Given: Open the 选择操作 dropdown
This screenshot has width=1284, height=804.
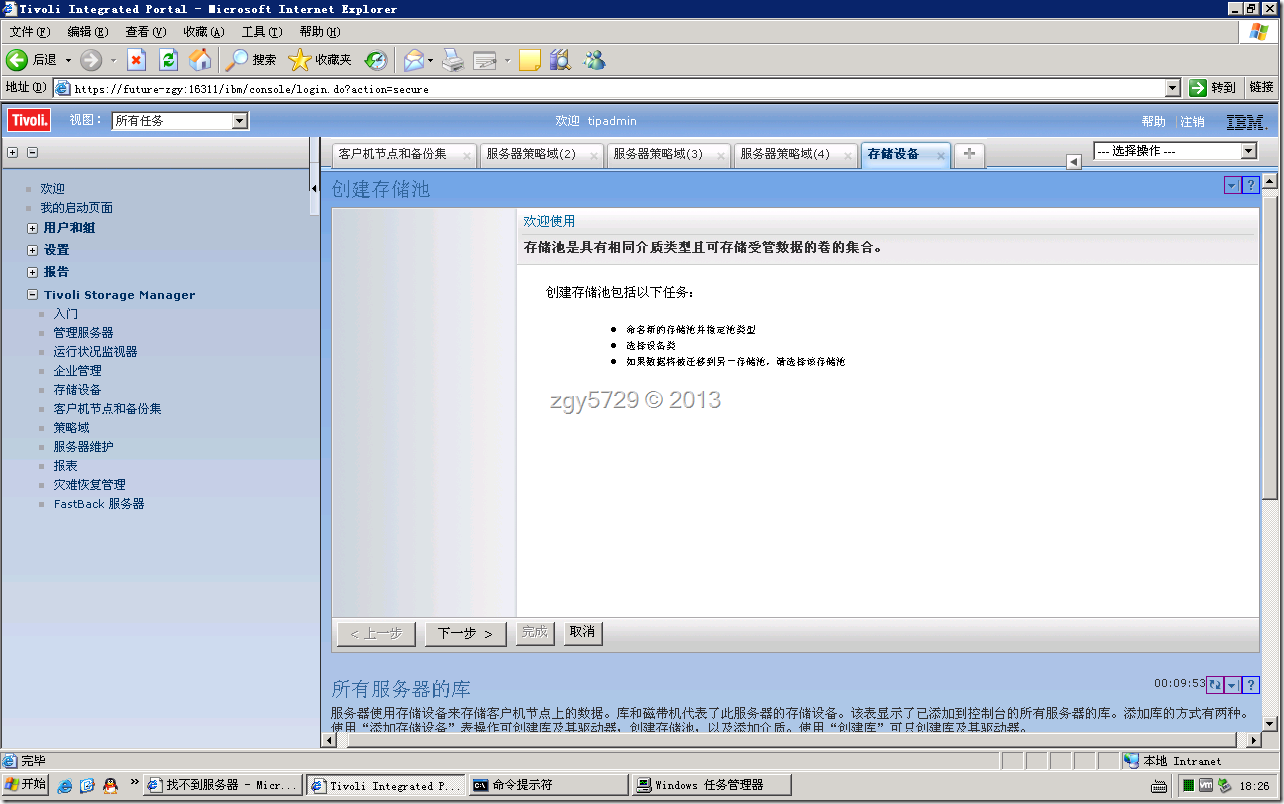Looking at the screenshot, I should (1175, 151).
